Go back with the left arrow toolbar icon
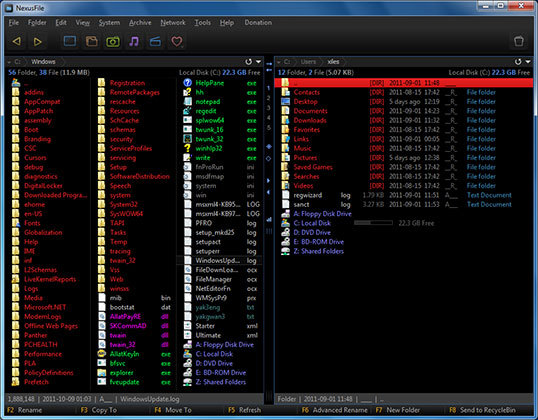 pos(16,42)
